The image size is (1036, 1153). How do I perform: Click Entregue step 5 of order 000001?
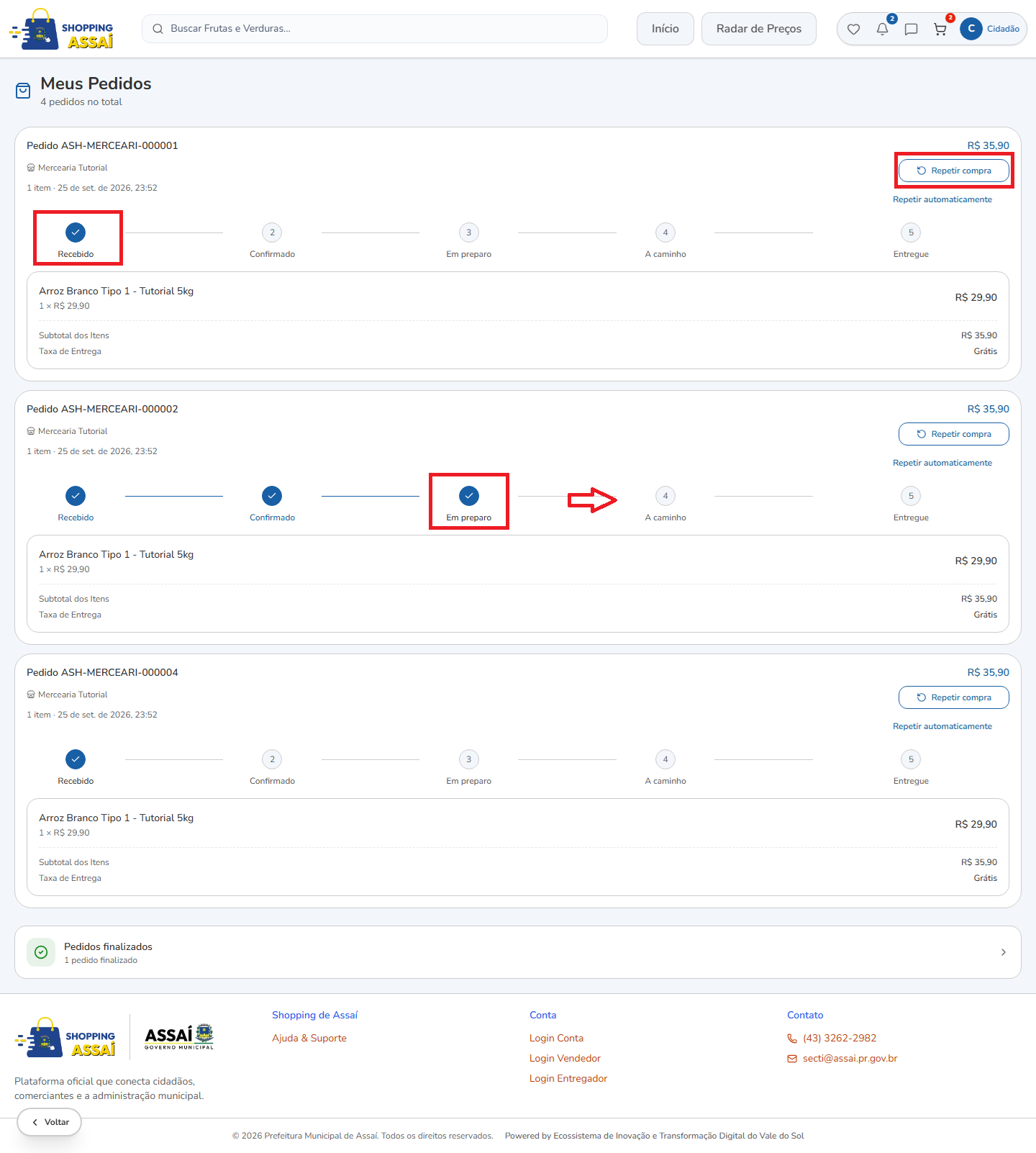click(x=911, y=232)
